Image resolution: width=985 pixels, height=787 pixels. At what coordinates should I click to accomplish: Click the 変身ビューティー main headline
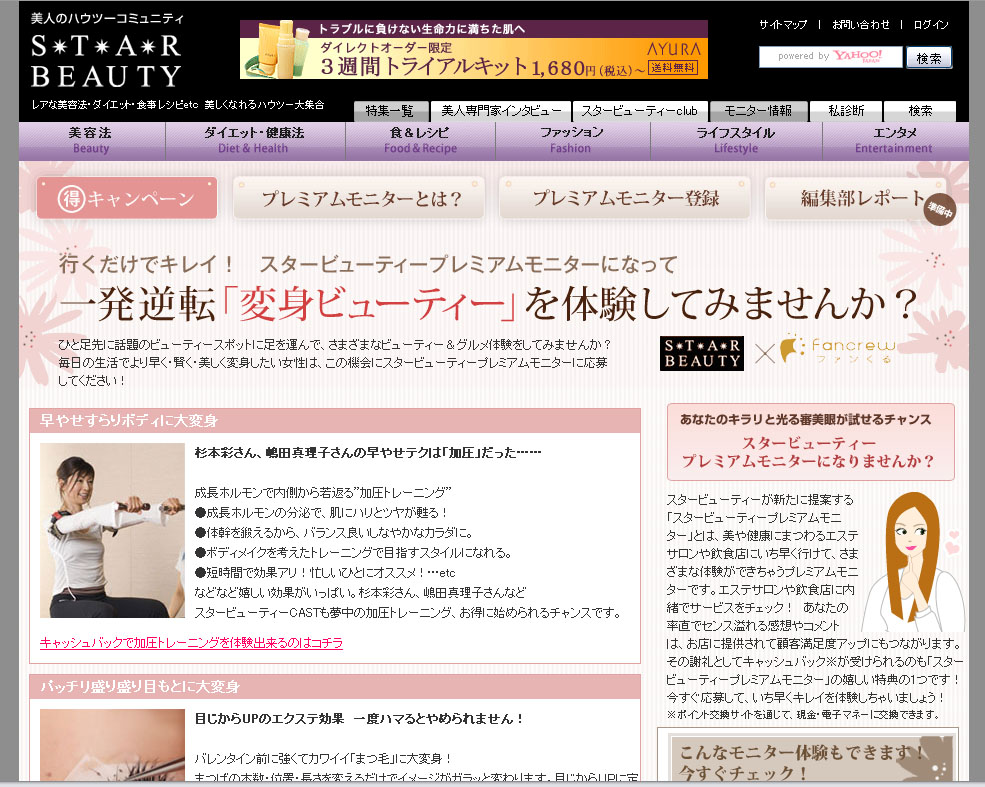click(487, 305)
